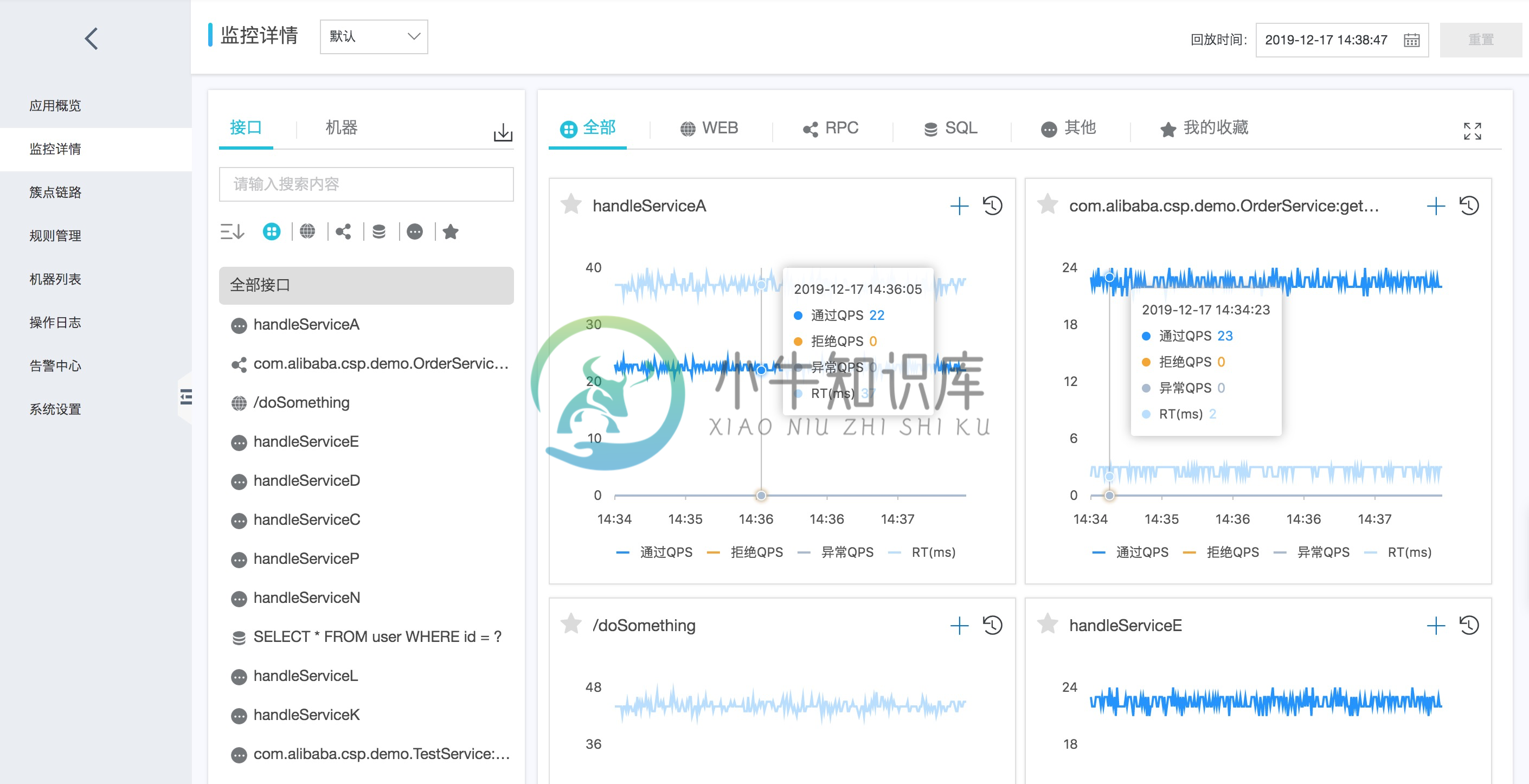
Task: Filter interface list by SQL database icon
Action: (378, 232)
